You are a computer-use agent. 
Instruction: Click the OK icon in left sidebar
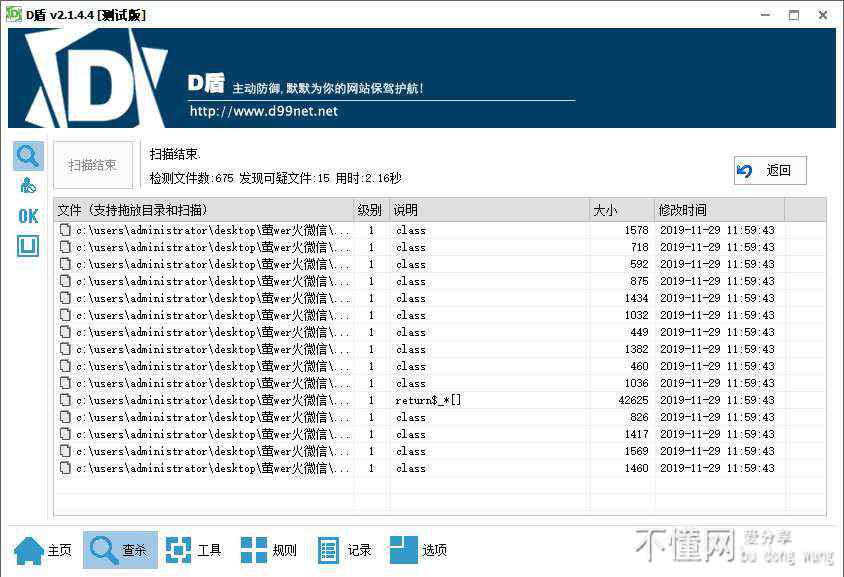pos(28,216)
